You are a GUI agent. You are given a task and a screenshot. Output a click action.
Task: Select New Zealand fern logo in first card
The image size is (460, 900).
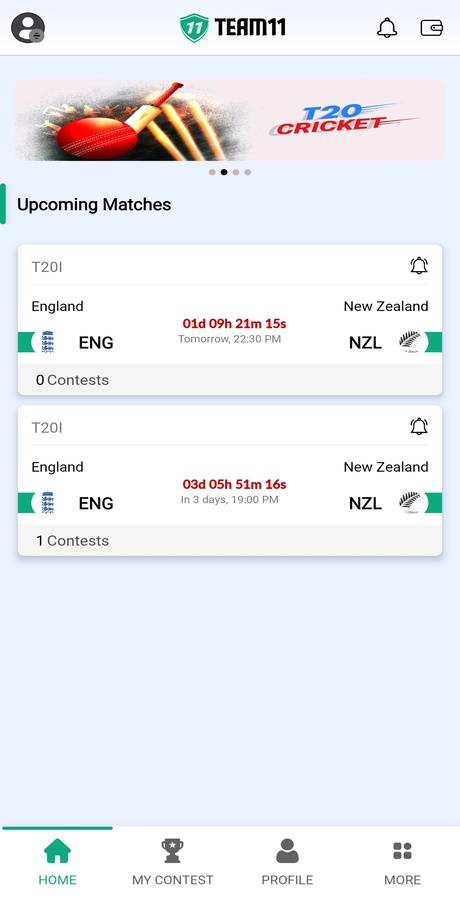tap(409, 342)
